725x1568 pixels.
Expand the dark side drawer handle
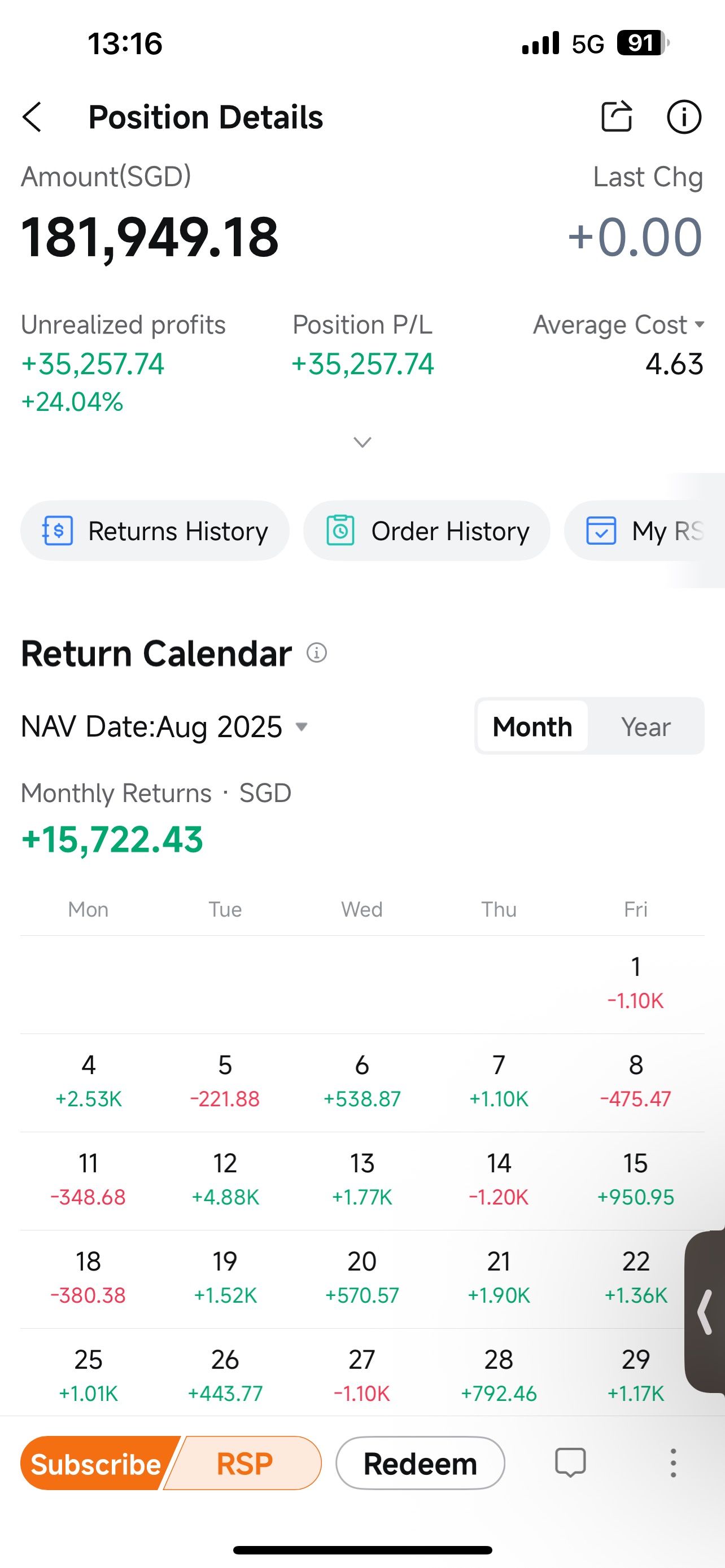[x=706, y=1312]
